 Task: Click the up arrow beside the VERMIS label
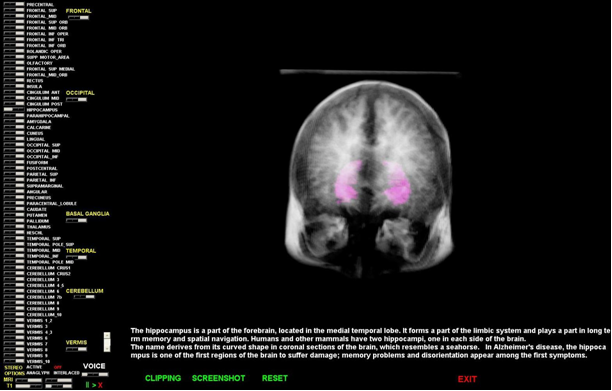(107, 335)
